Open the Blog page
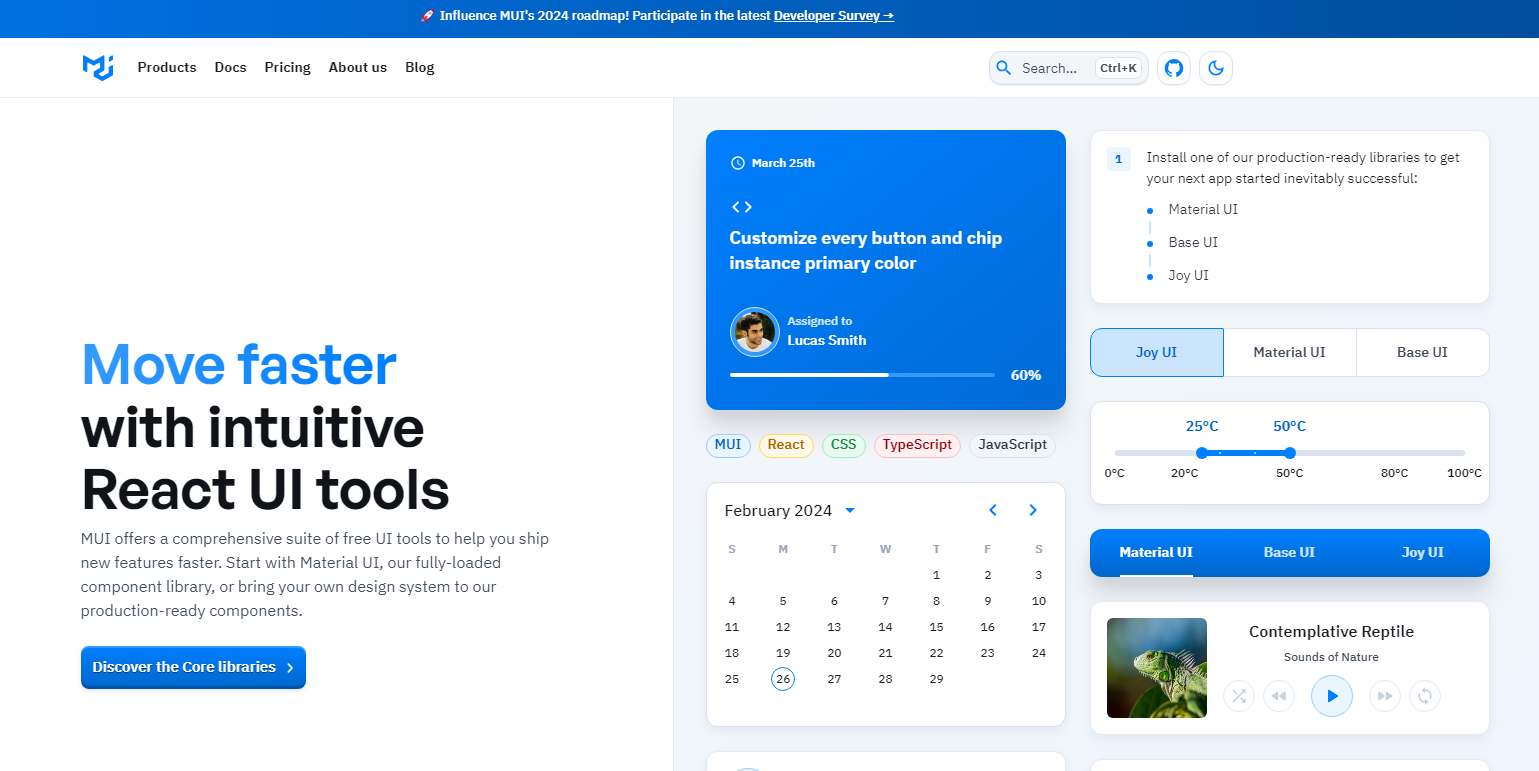 (420, 68)
